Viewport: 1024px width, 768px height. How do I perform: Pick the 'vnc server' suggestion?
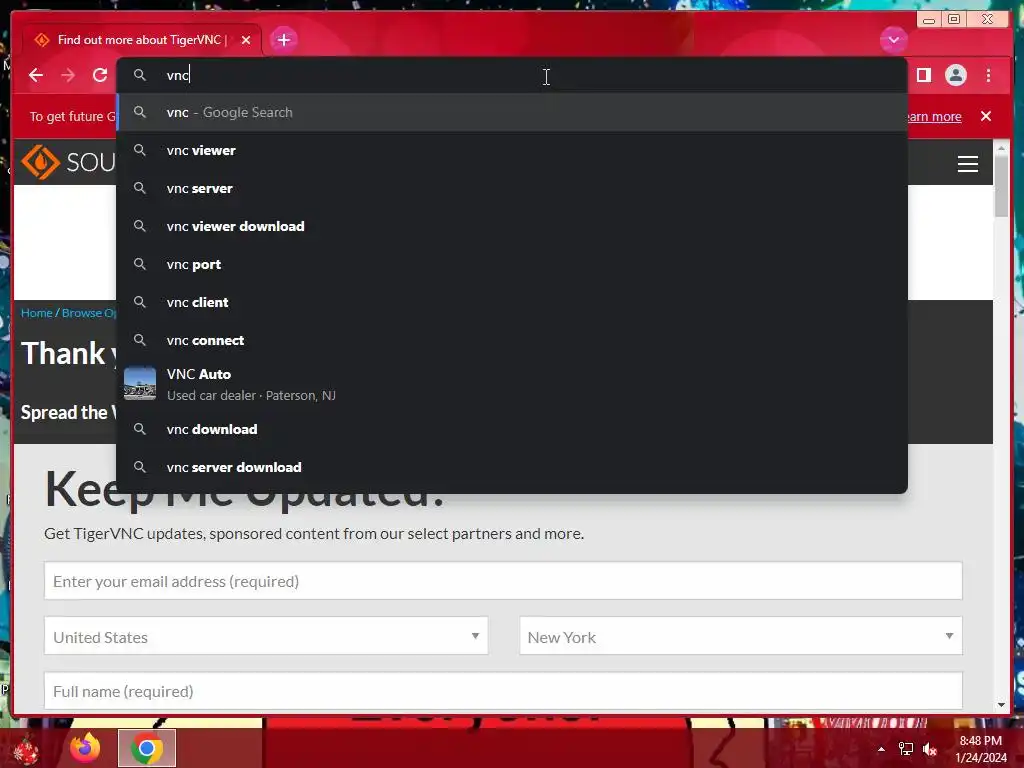pos(512,188)
